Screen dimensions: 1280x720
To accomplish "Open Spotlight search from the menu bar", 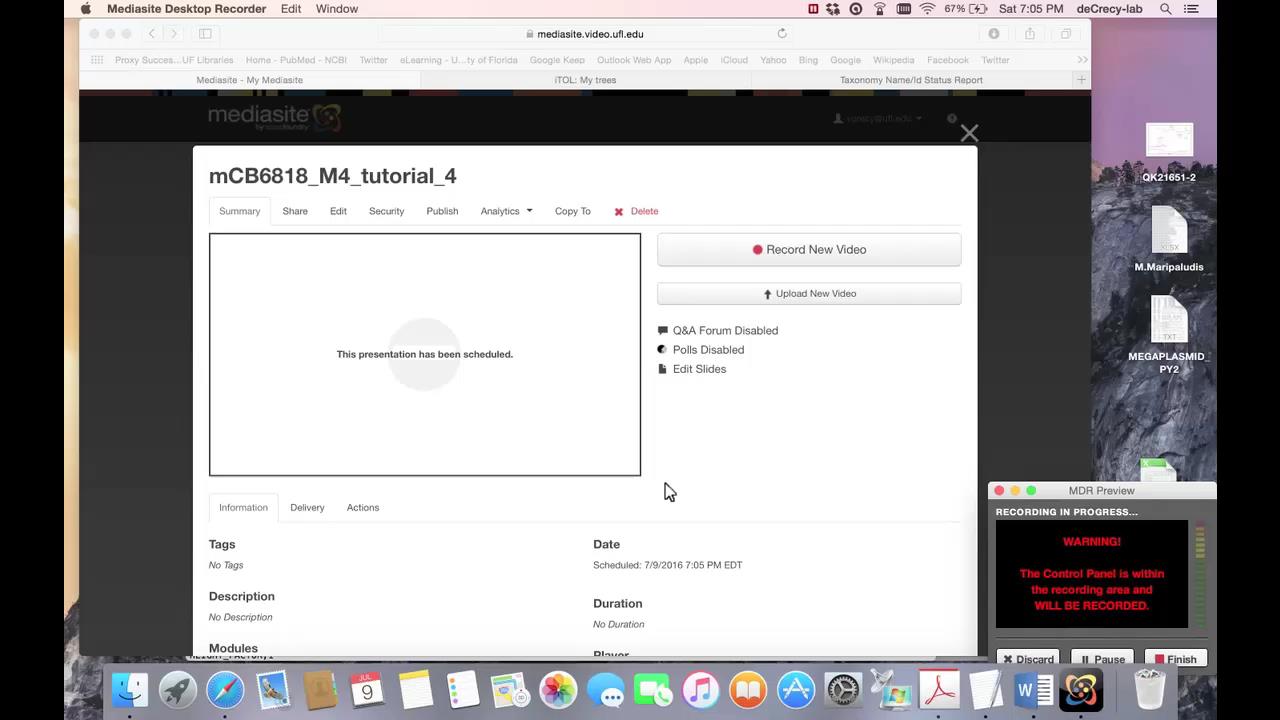I will (1165, 9).
